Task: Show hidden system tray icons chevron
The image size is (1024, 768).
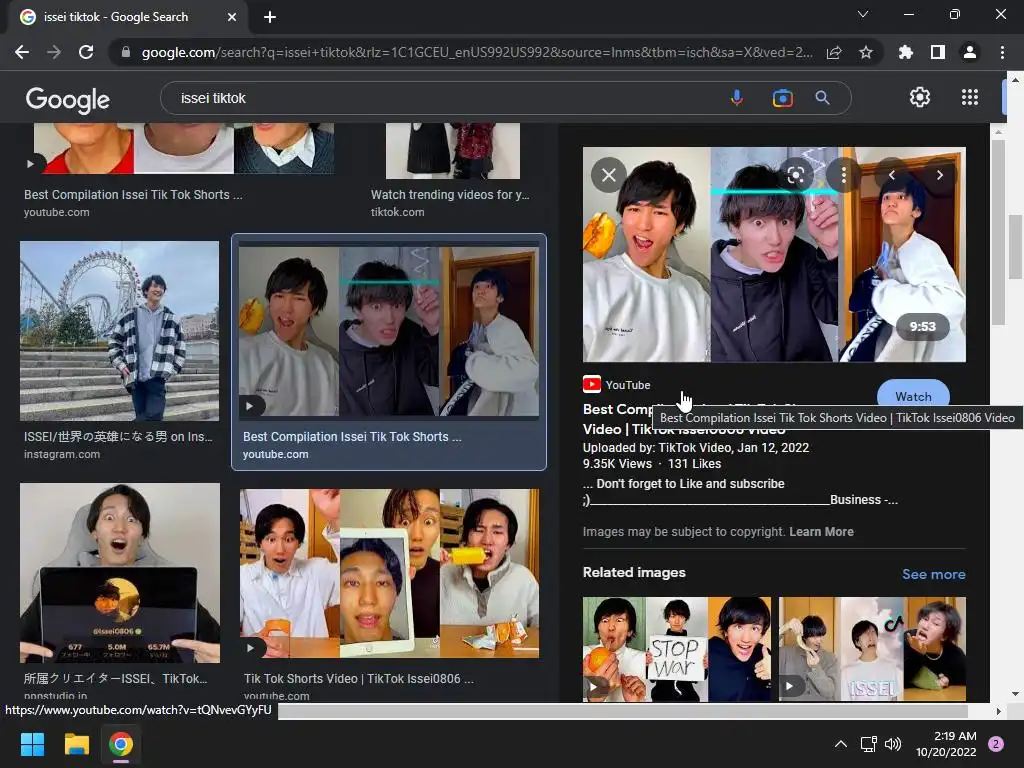Action: [x=841, y=744]
